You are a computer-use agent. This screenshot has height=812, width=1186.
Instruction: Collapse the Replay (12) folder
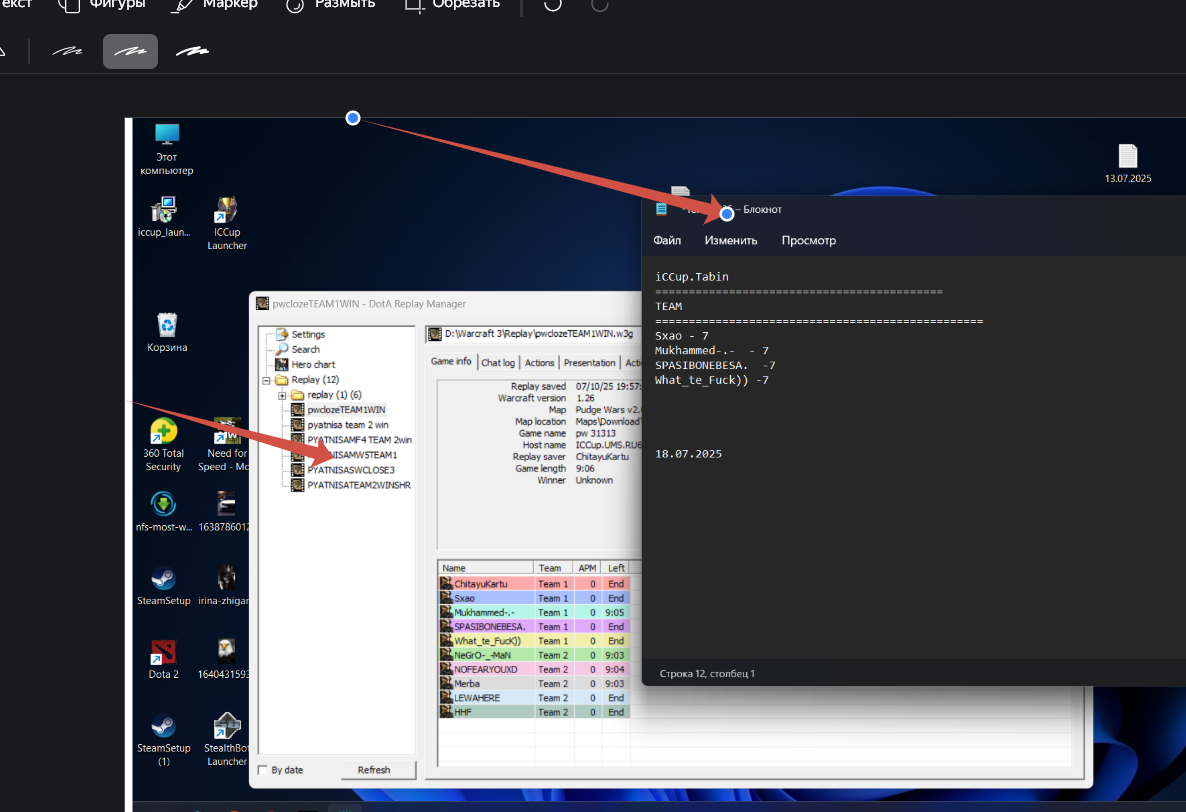[x=266, y=380]
